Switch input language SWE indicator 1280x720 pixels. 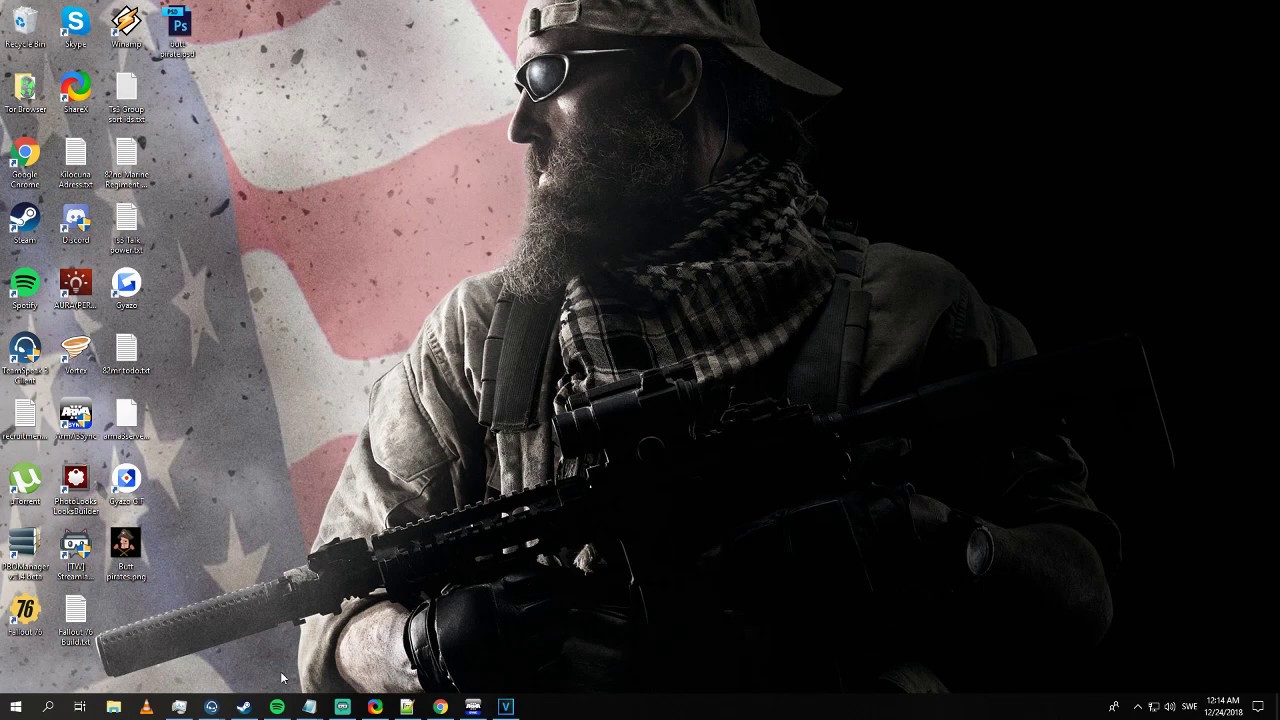(1189, 707)
